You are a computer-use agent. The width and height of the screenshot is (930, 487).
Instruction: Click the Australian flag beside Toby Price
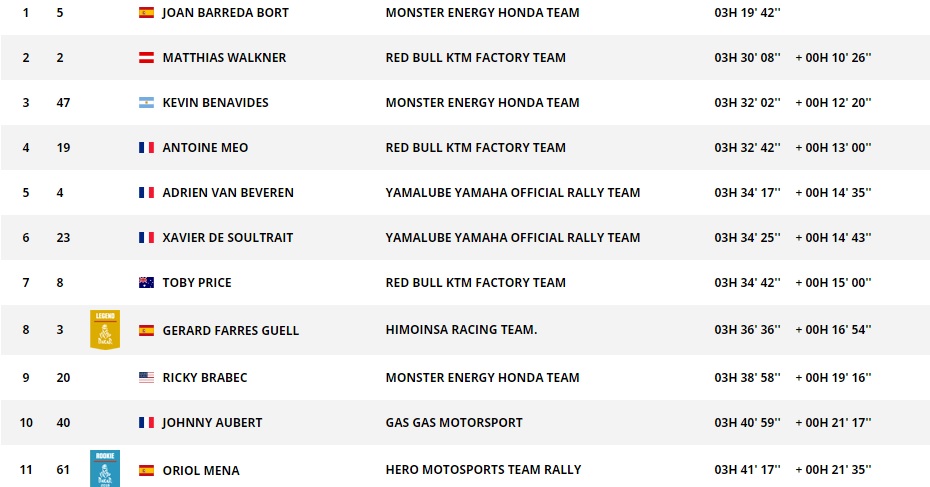coord(146,283)
